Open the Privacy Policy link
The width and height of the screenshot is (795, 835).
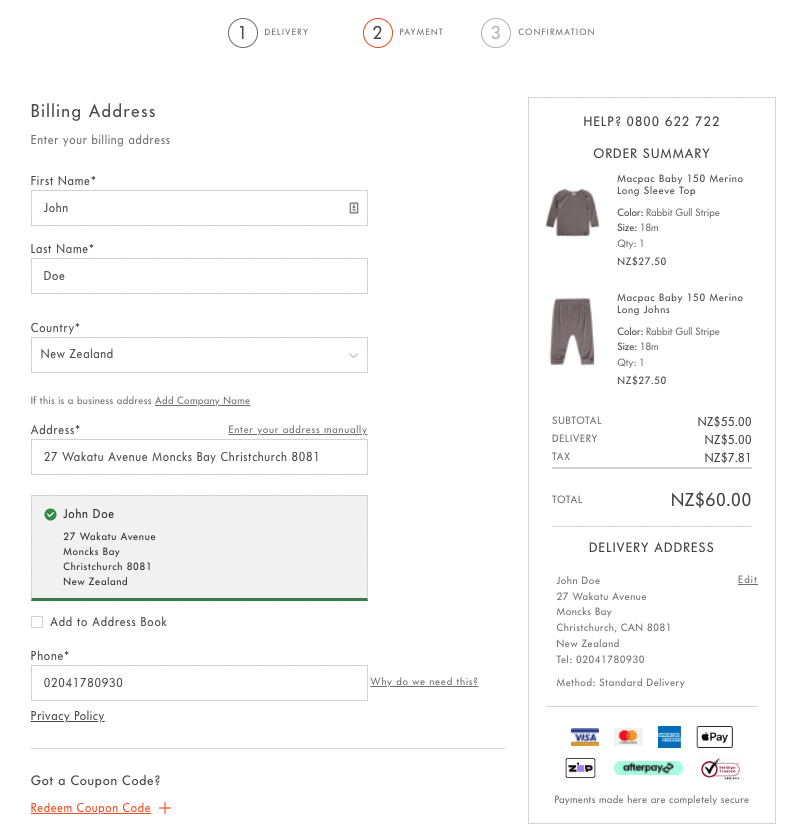pyautogui.click(x=67, y=716)
